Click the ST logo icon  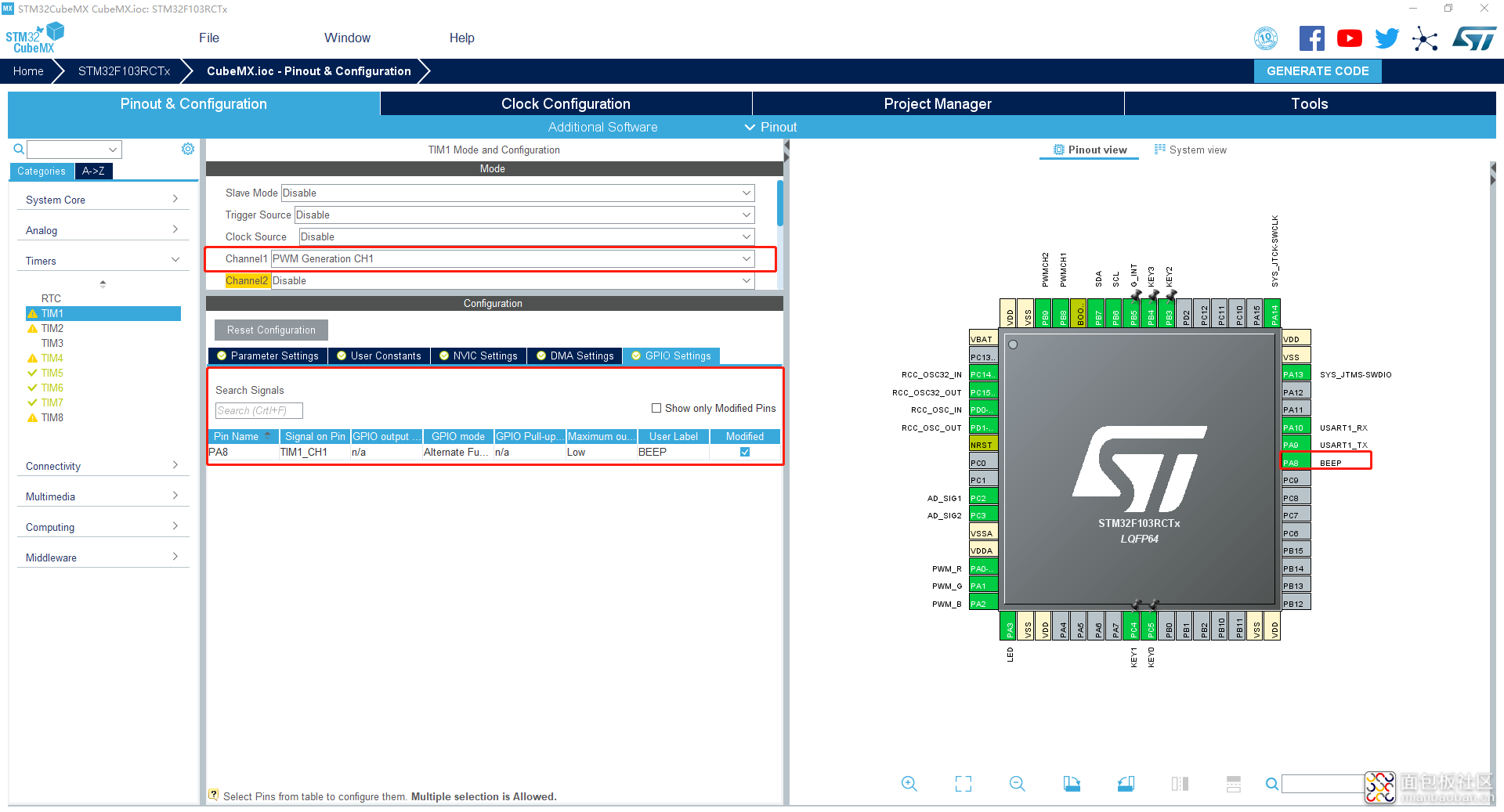click(x=1473, y=38)
